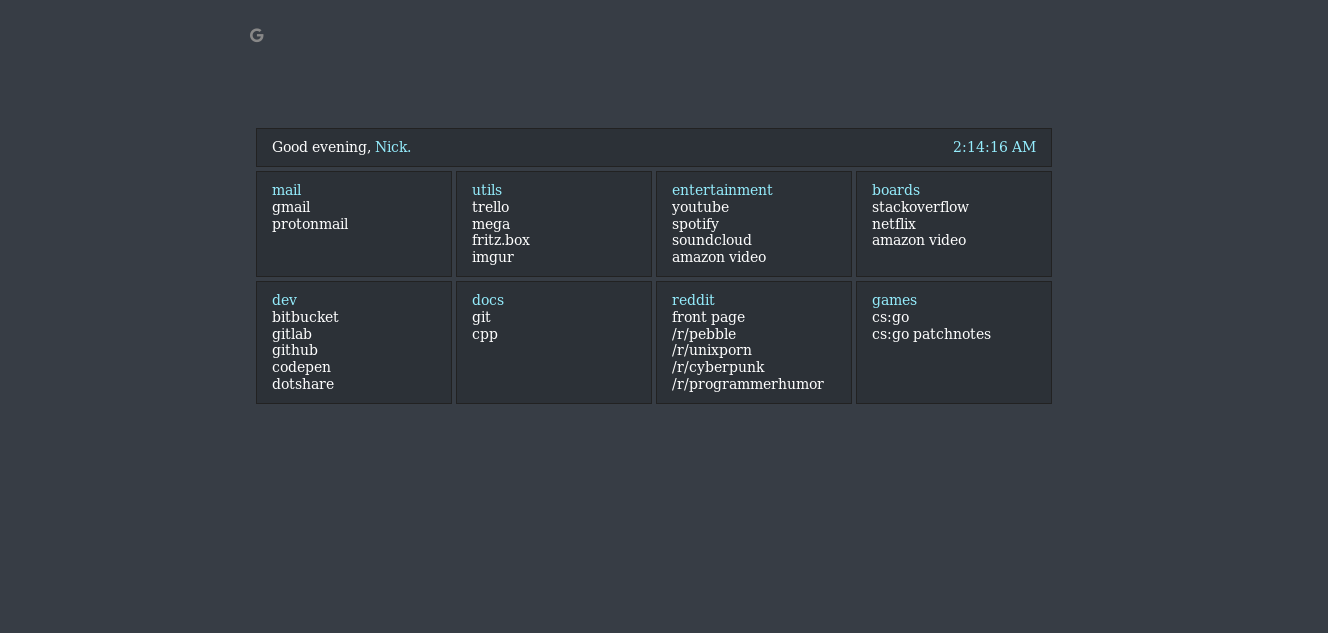Image resolution: width=1328 pixels, height=633 pixels.
Task: Open the youtube link
Action: pos(700,207)
